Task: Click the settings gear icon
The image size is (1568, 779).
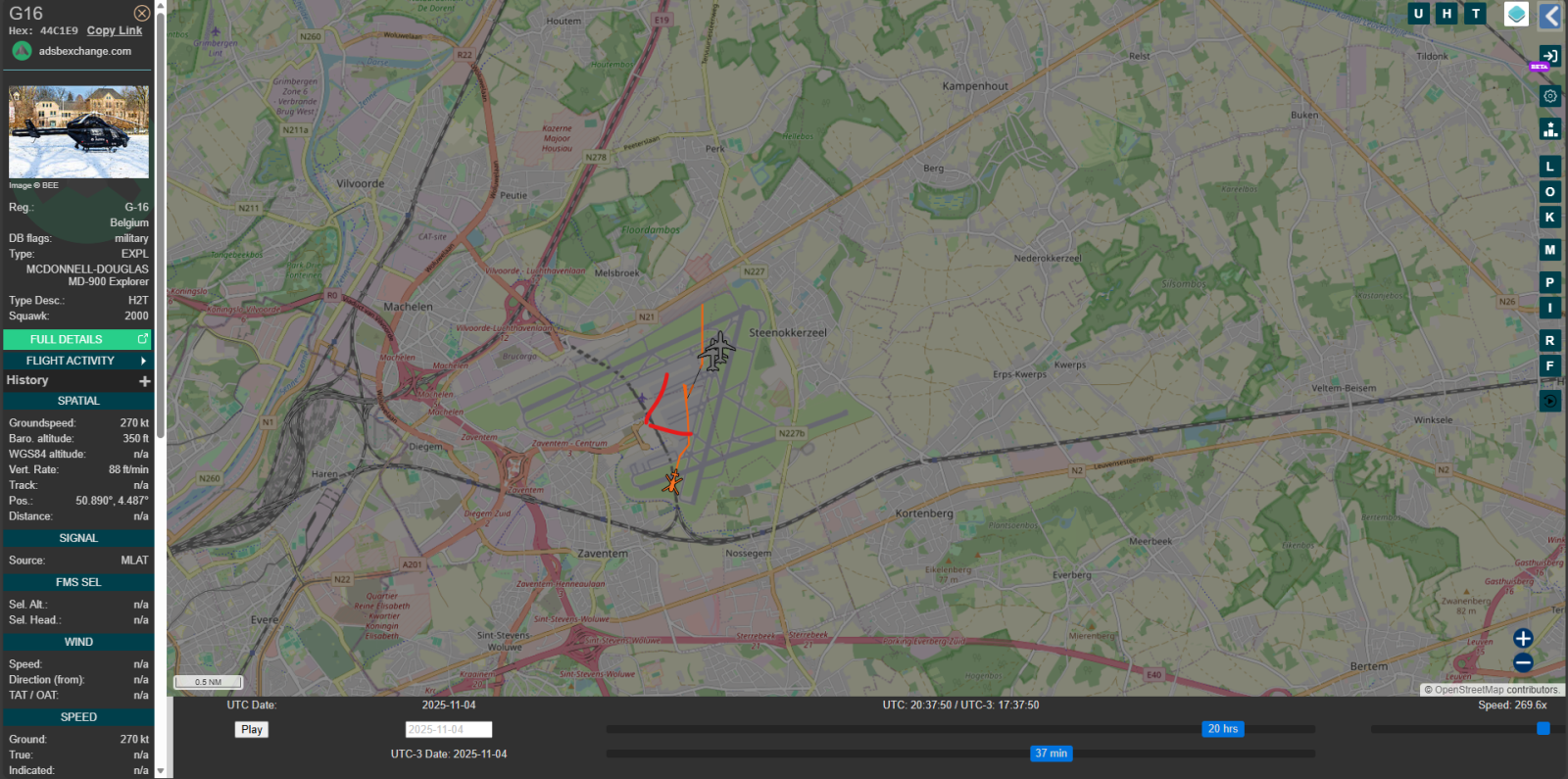Action: 1549,96
